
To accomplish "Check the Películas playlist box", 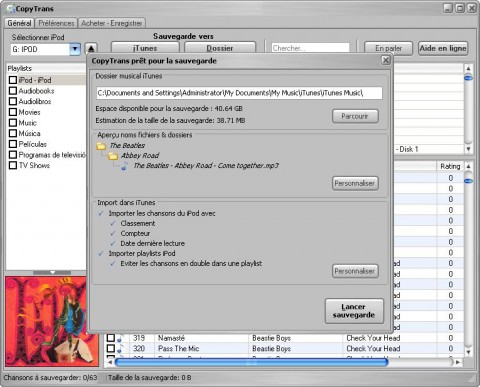I will (x=13, y=144).
